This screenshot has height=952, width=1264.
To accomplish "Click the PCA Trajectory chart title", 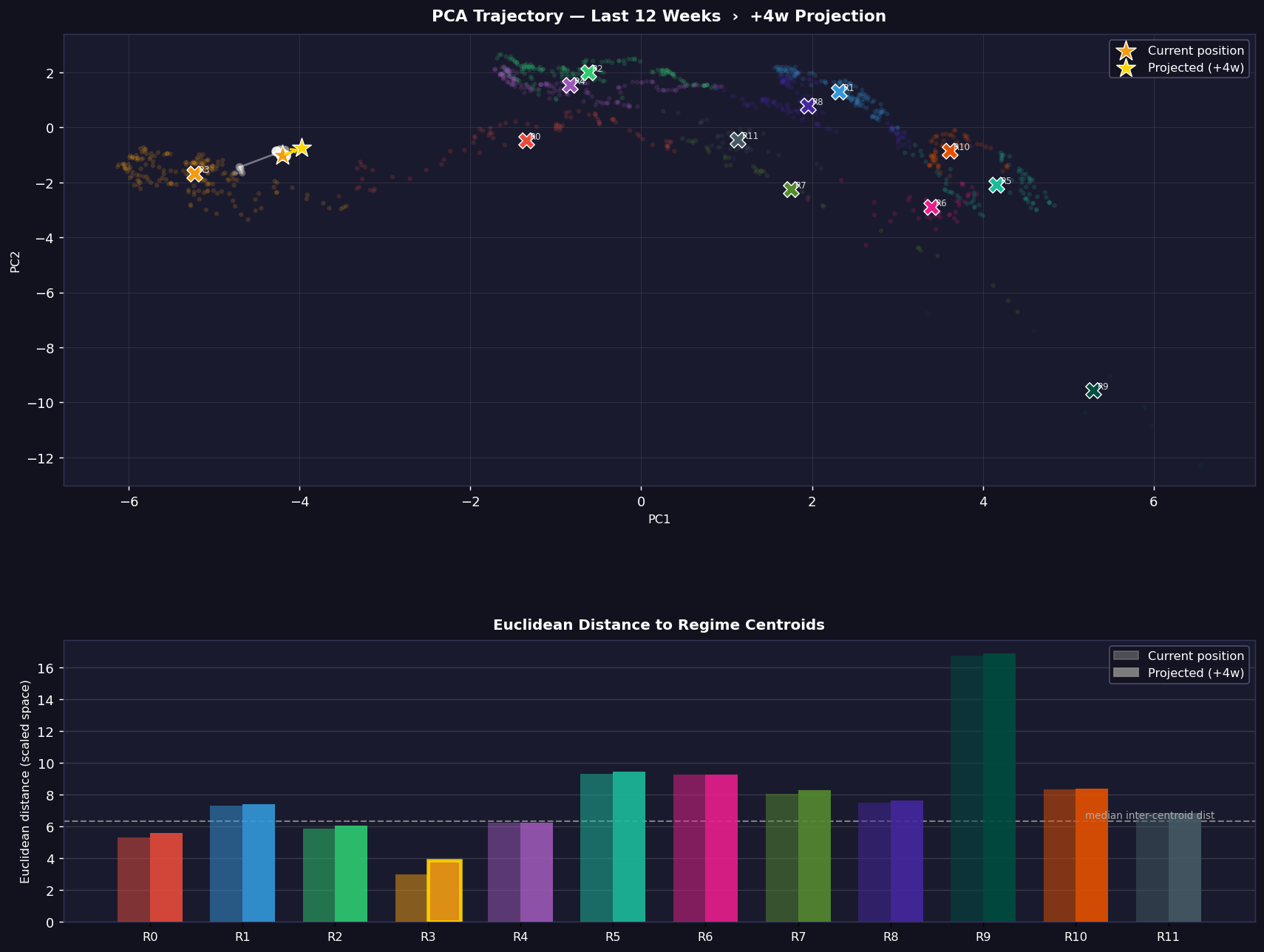I will 659,16.
